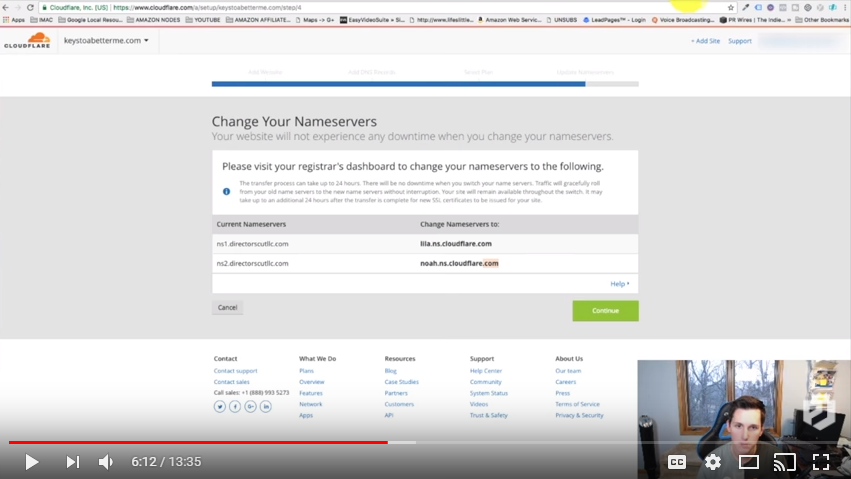Open the AMAZON NODES bookmark folder
The height and width of the screenshot is (479, 851).
pos(153,20)
